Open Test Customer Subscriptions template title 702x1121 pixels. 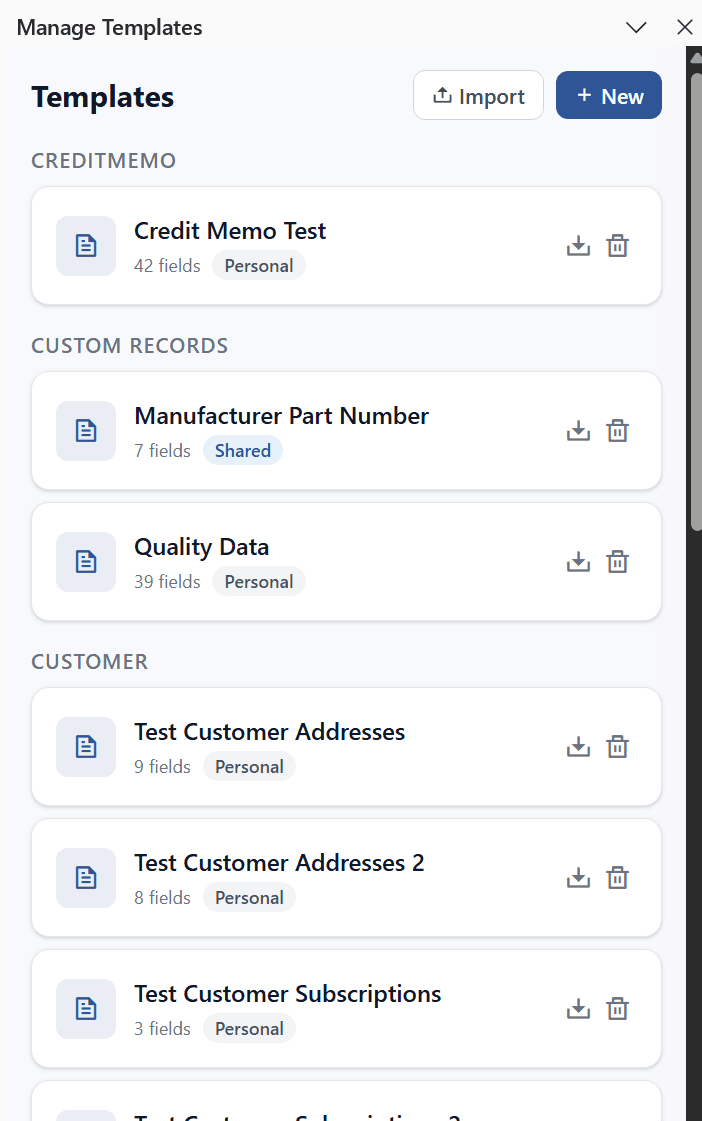point(287,994)
